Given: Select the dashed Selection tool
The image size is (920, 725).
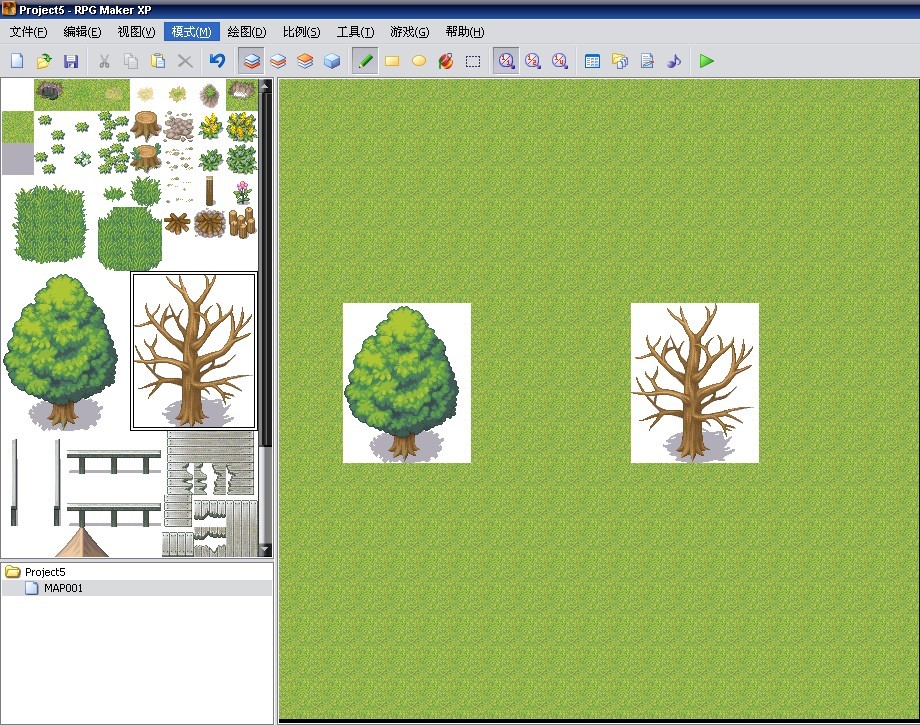Looking at the screenshot, I should click(x=473, y=61).
